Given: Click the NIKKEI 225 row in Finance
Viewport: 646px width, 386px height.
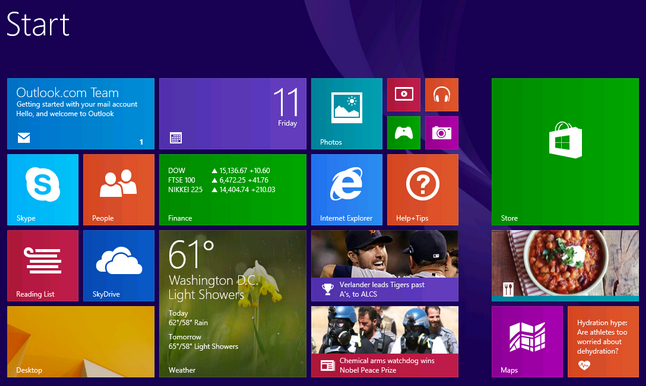Looking at the screenshot, I should pyautogui.click(x=222, y=190).
